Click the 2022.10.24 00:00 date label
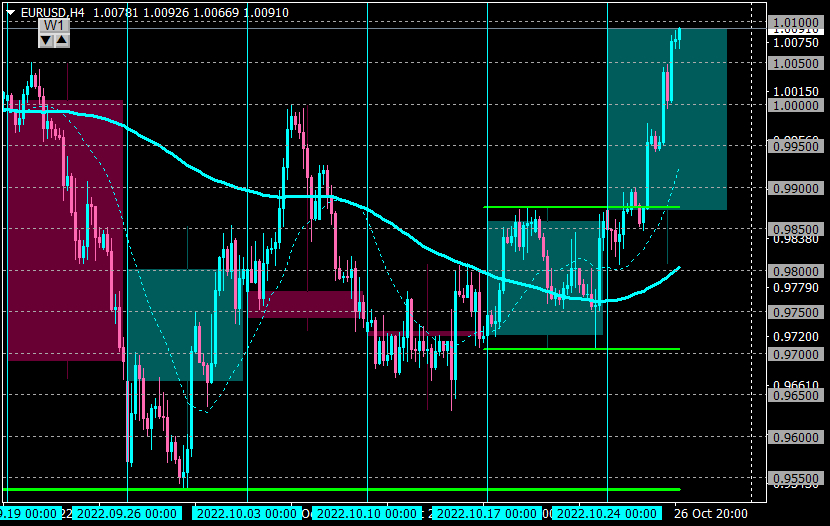 [607, 513]
